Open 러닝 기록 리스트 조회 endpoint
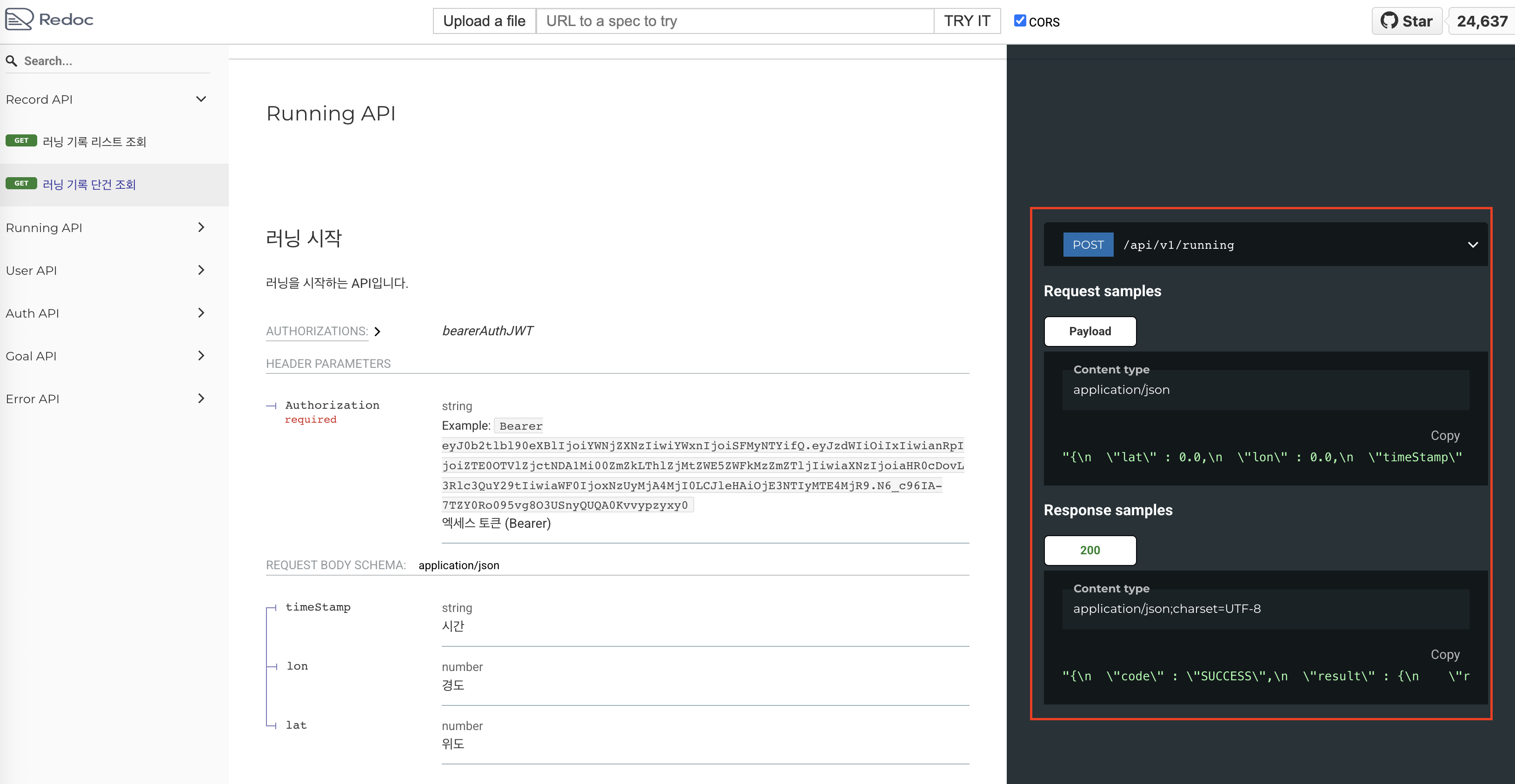Viewport: 1515px width, 784px height. pos(114,142)
